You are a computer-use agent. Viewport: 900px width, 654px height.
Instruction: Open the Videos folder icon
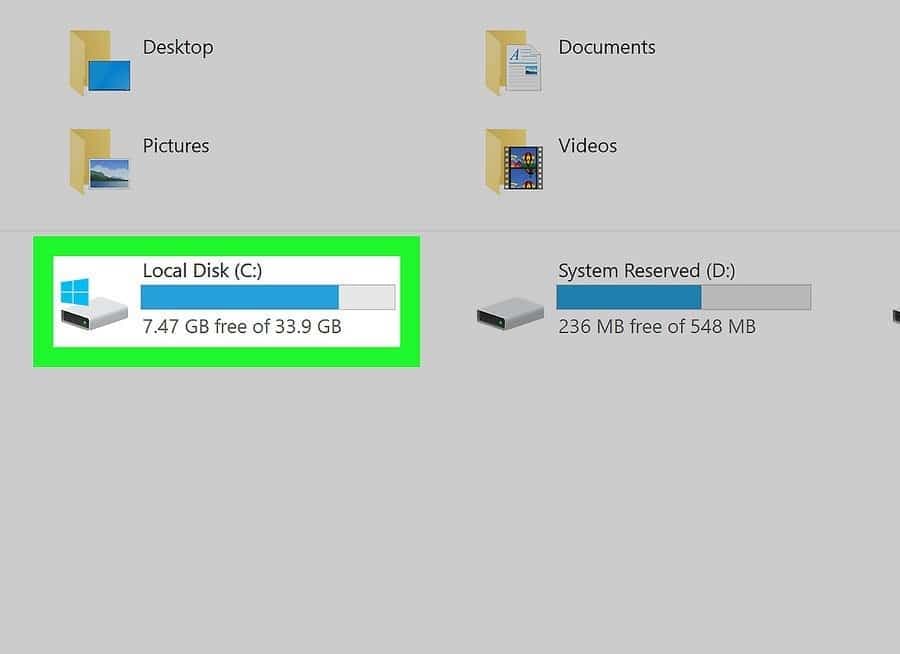click(x=514, y=160)
